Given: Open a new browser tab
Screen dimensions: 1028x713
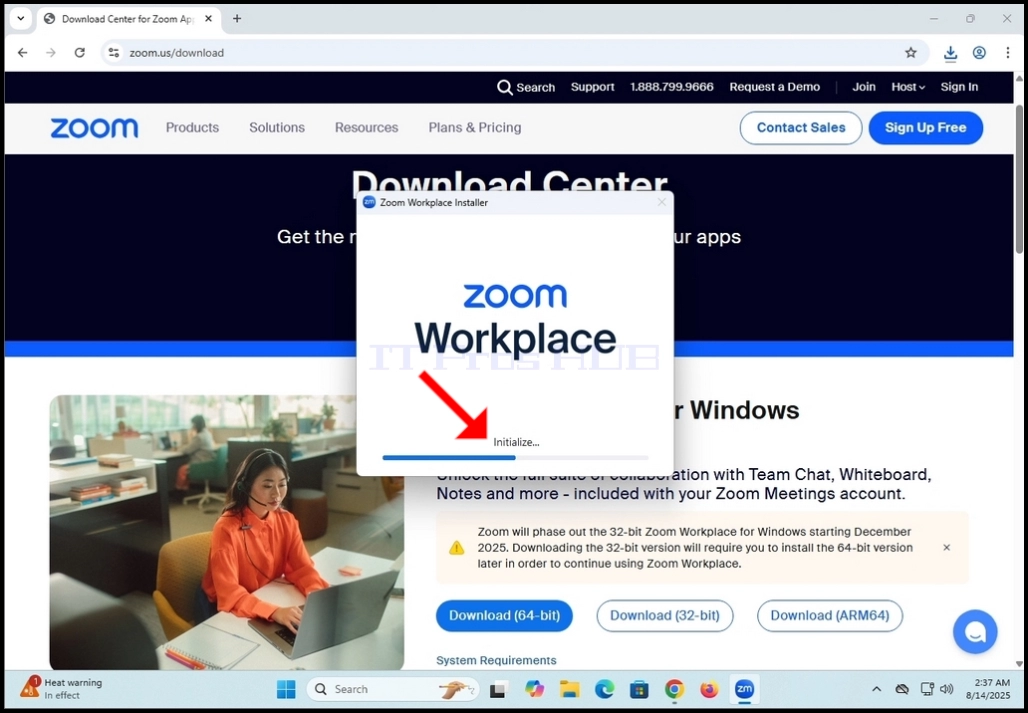Looking at the screenshot, I should [237, 18].
